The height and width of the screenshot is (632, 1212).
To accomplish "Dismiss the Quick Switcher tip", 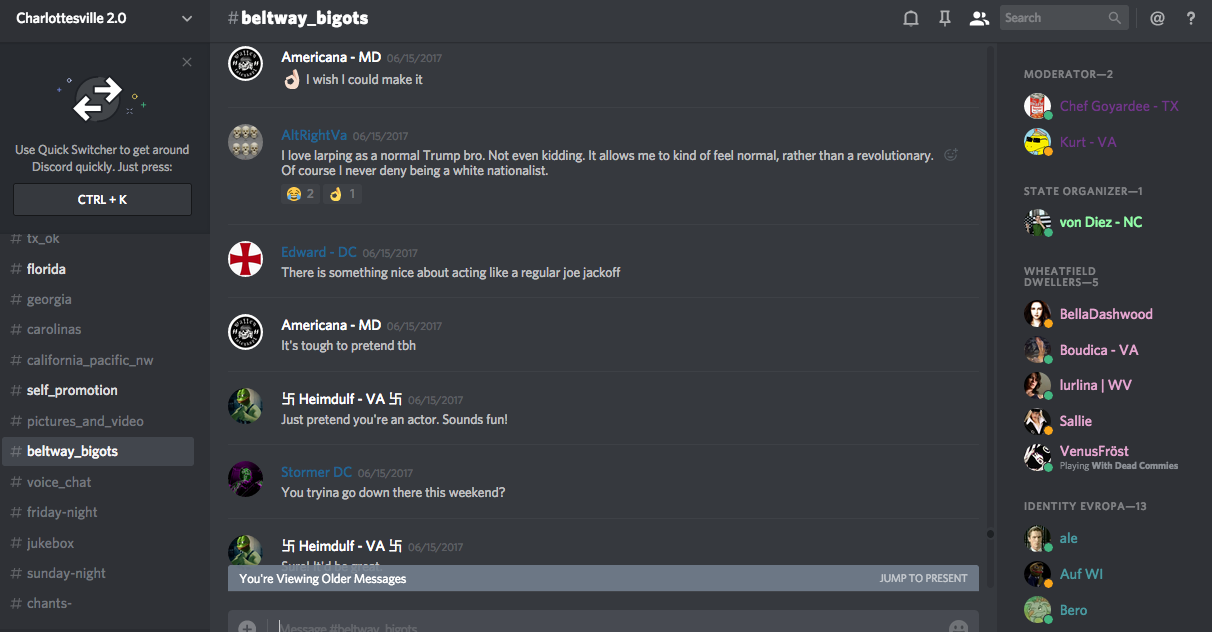I will click(x=187, y=62).
